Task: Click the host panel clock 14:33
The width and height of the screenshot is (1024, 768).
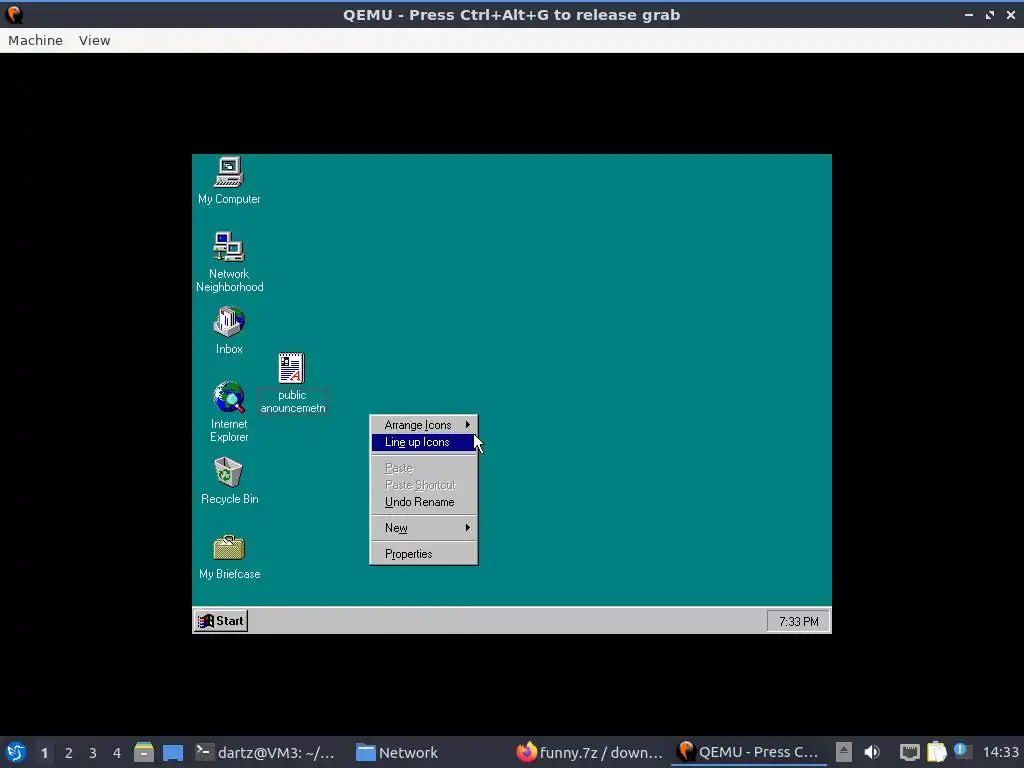Action: tap(1000, 752)
